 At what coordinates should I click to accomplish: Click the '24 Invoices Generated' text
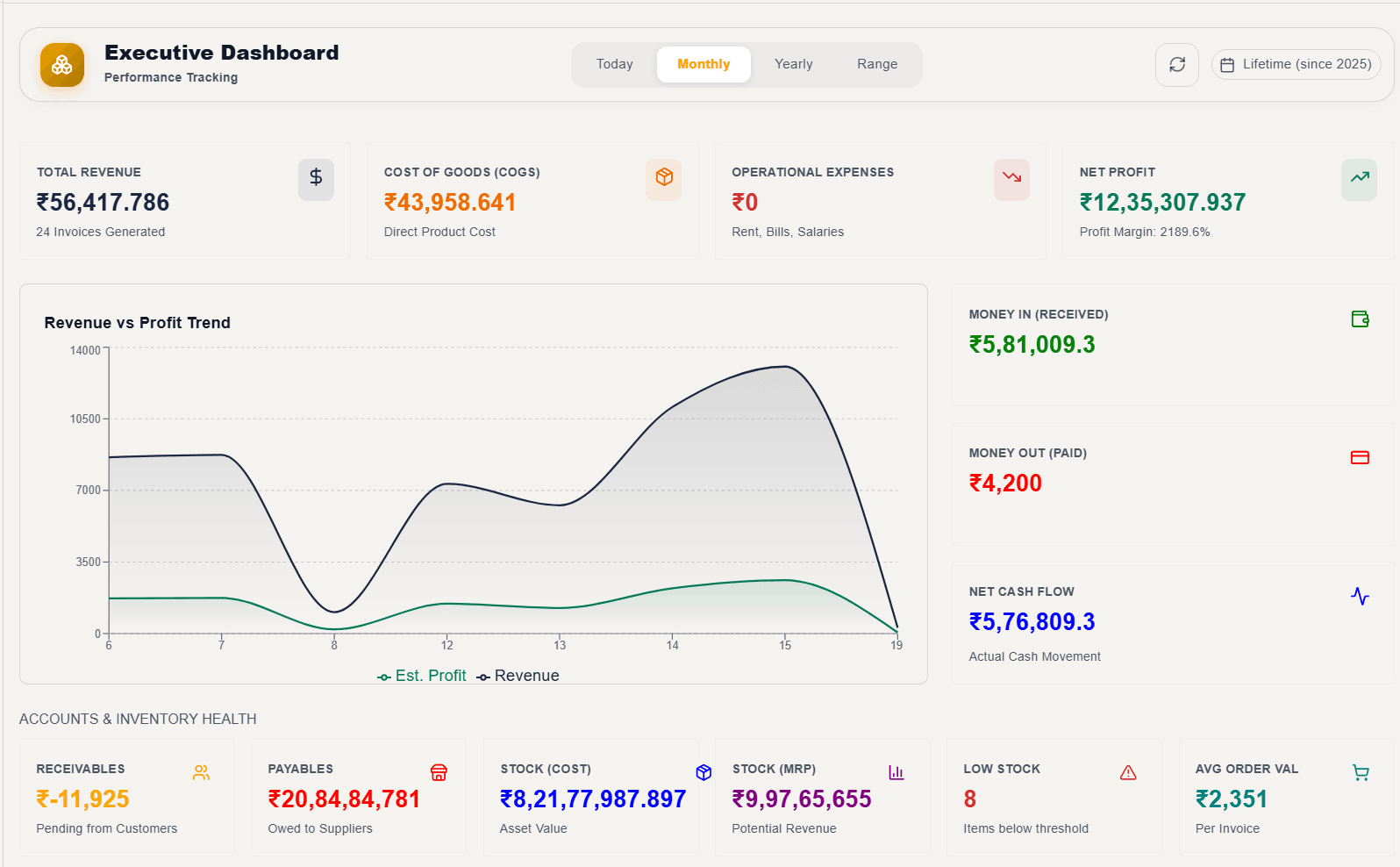pyautogui.click(x=101, y=233)
